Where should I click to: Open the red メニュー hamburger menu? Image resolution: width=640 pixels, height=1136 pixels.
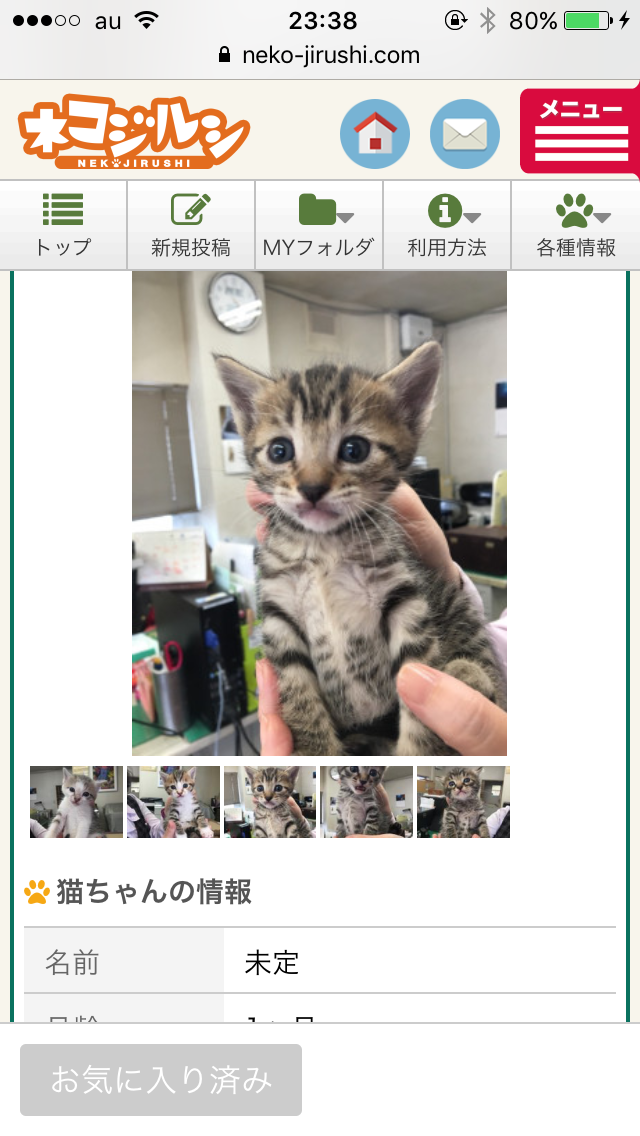click(580, 132)
